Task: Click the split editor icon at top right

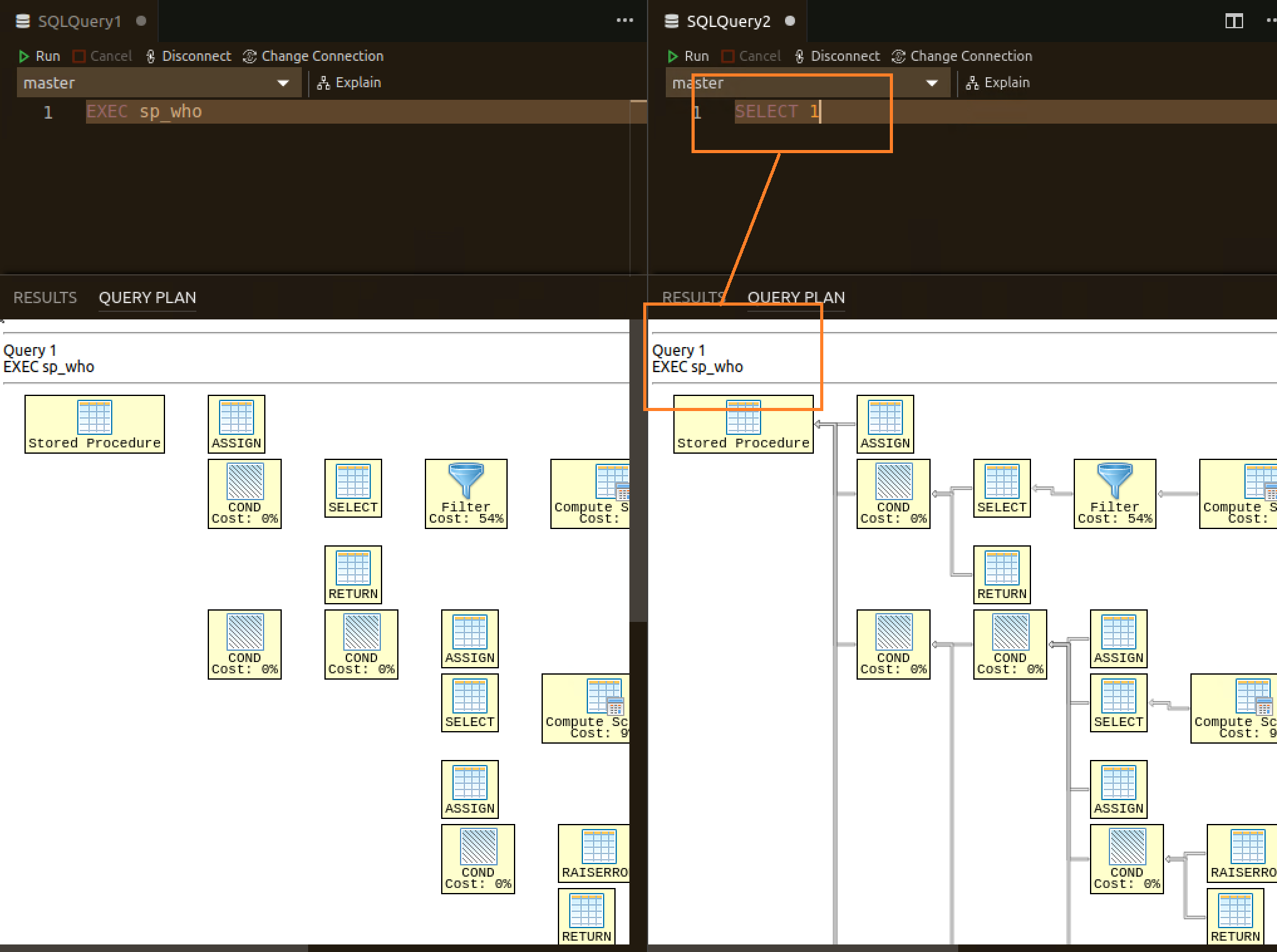Action: [1233, 21]
